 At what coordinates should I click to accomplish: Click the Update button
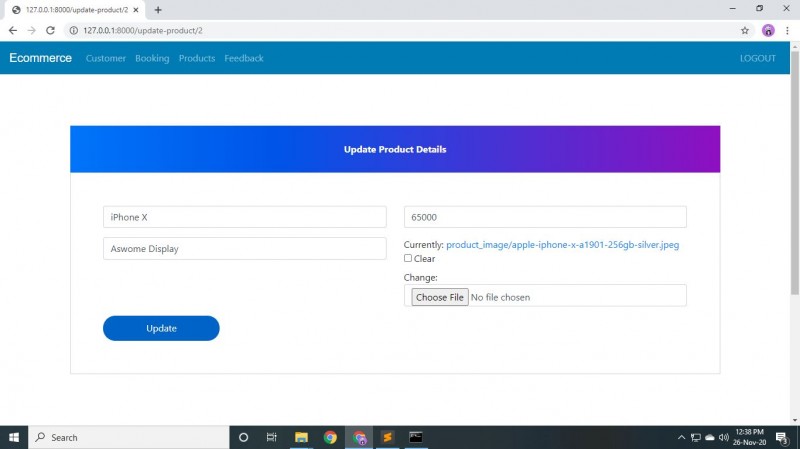pos(161,328)
